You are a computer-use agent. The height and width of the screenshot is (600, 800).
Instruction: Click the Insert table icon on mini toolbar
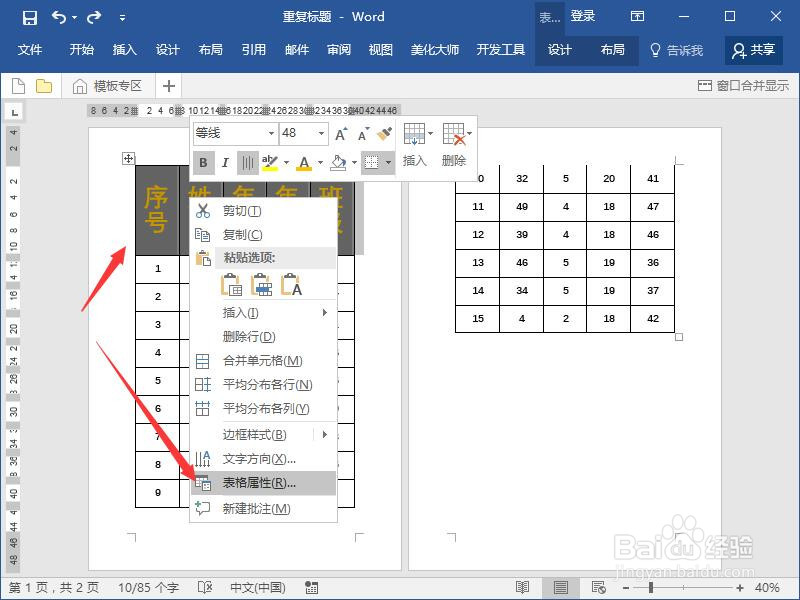(x=414, y=135)
